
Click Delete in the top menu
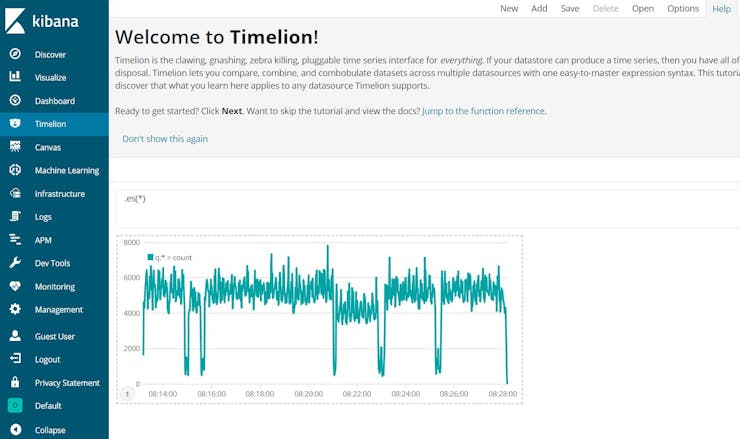[x=605, y=8]
